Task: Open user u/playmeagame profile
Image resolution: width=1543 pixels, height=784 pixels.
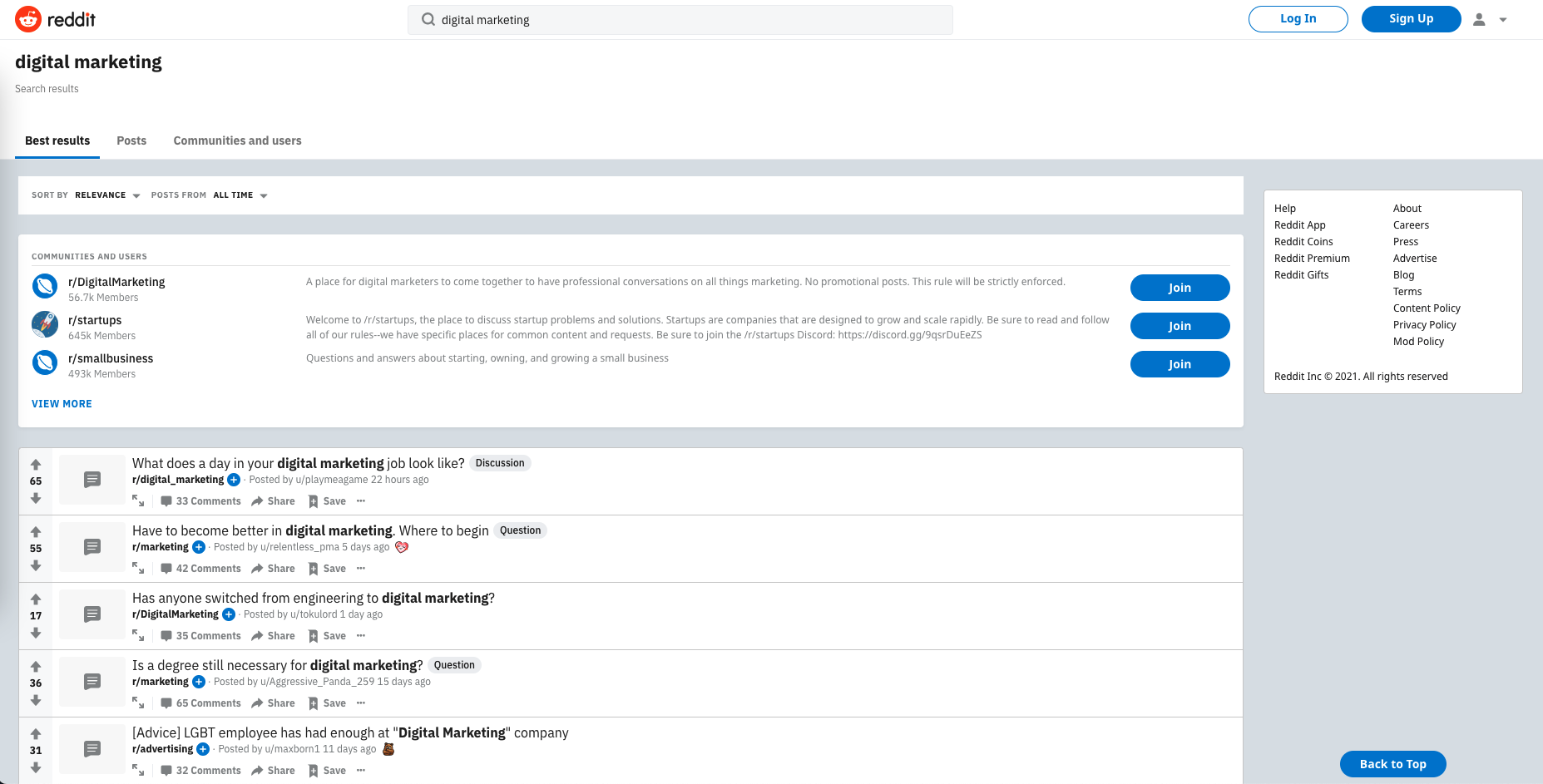Action: (331, 480)
